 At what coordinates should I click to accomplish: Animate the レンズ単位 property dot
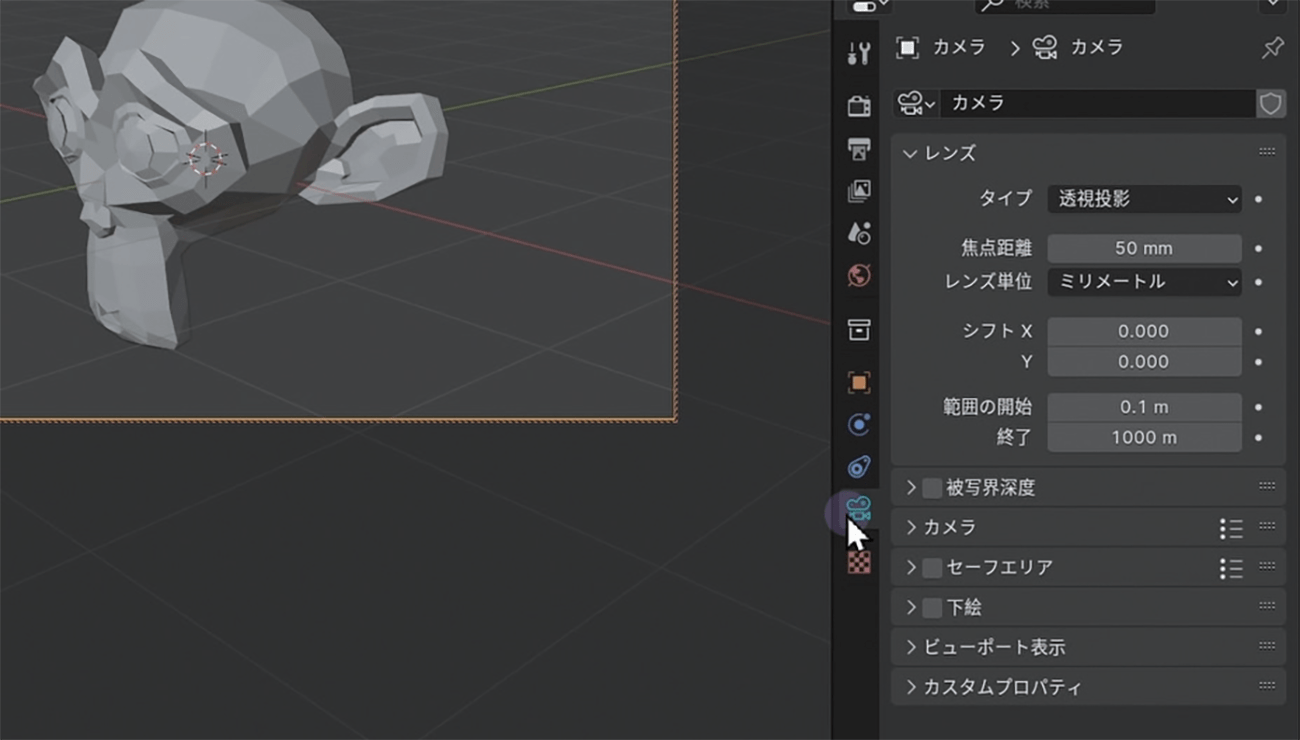pyautogui.click(x=1258, y=282)
